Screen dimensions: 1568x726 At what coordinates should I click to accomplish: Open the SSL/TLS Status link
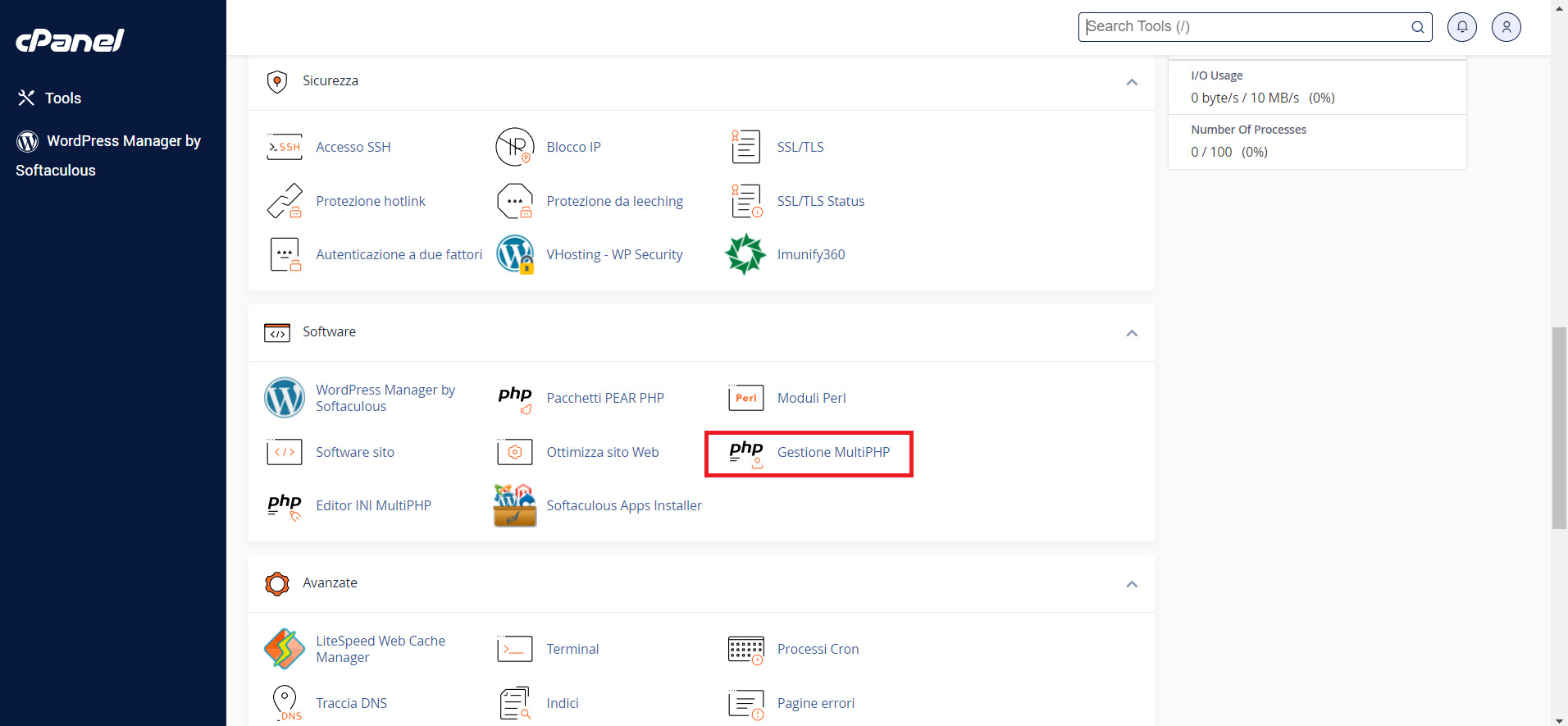click(x=821, y=201)
